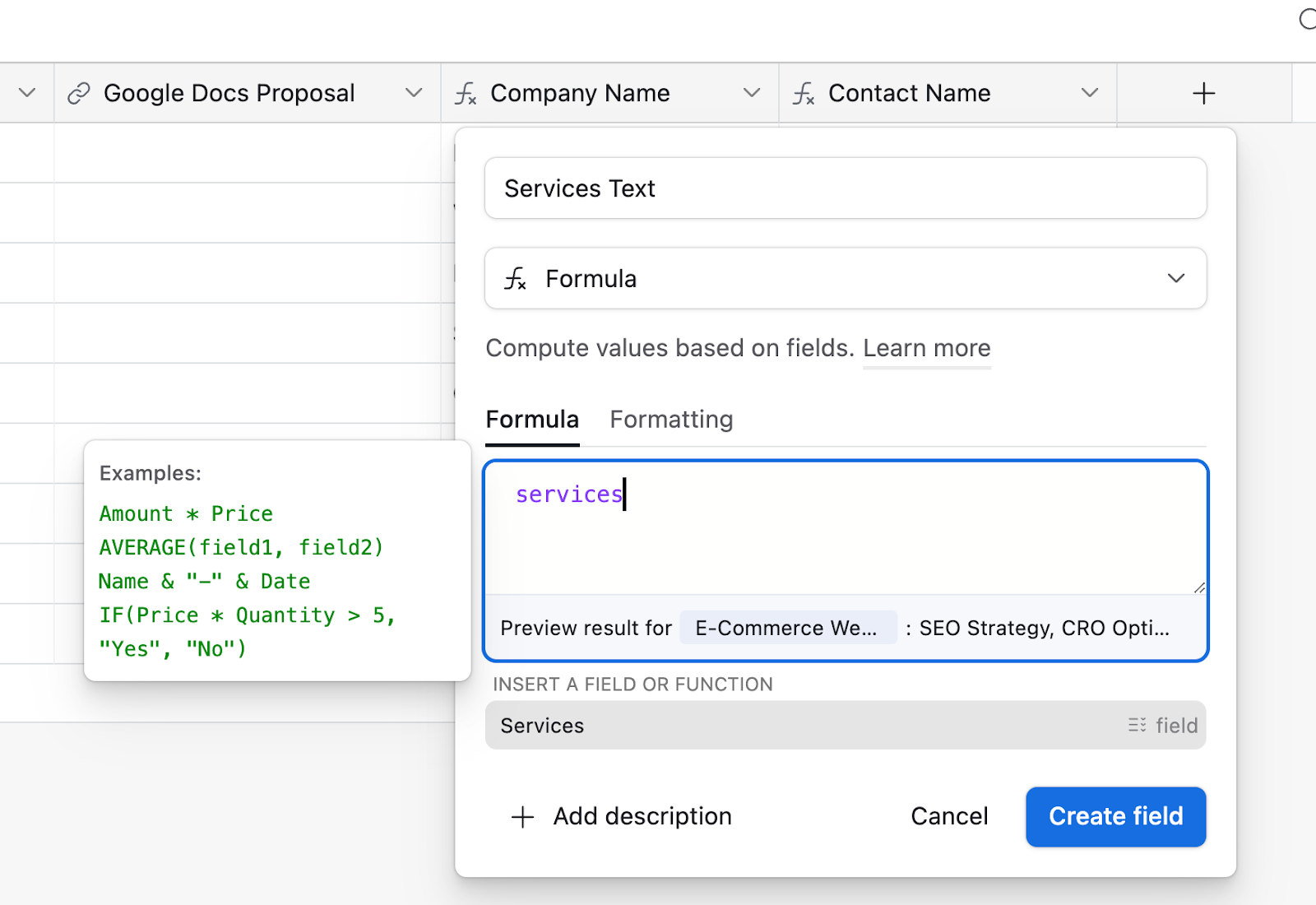This screenshot has height=905, width=1316.
Task: Insert the Services field suggestion
Action: (x=846, y=725)
